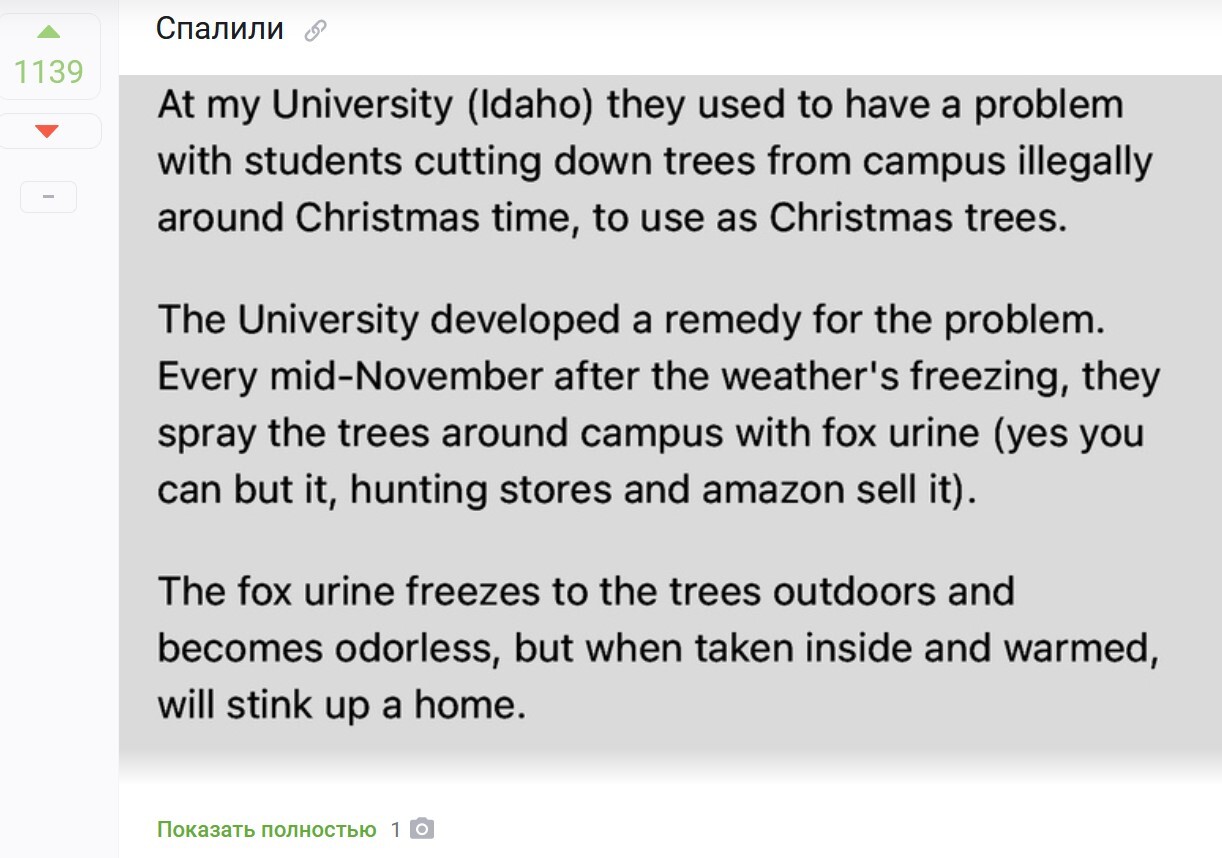Collapse the post using the minus button
The width and height of the screenshot is (1222, 858).
tap(48, 197)
